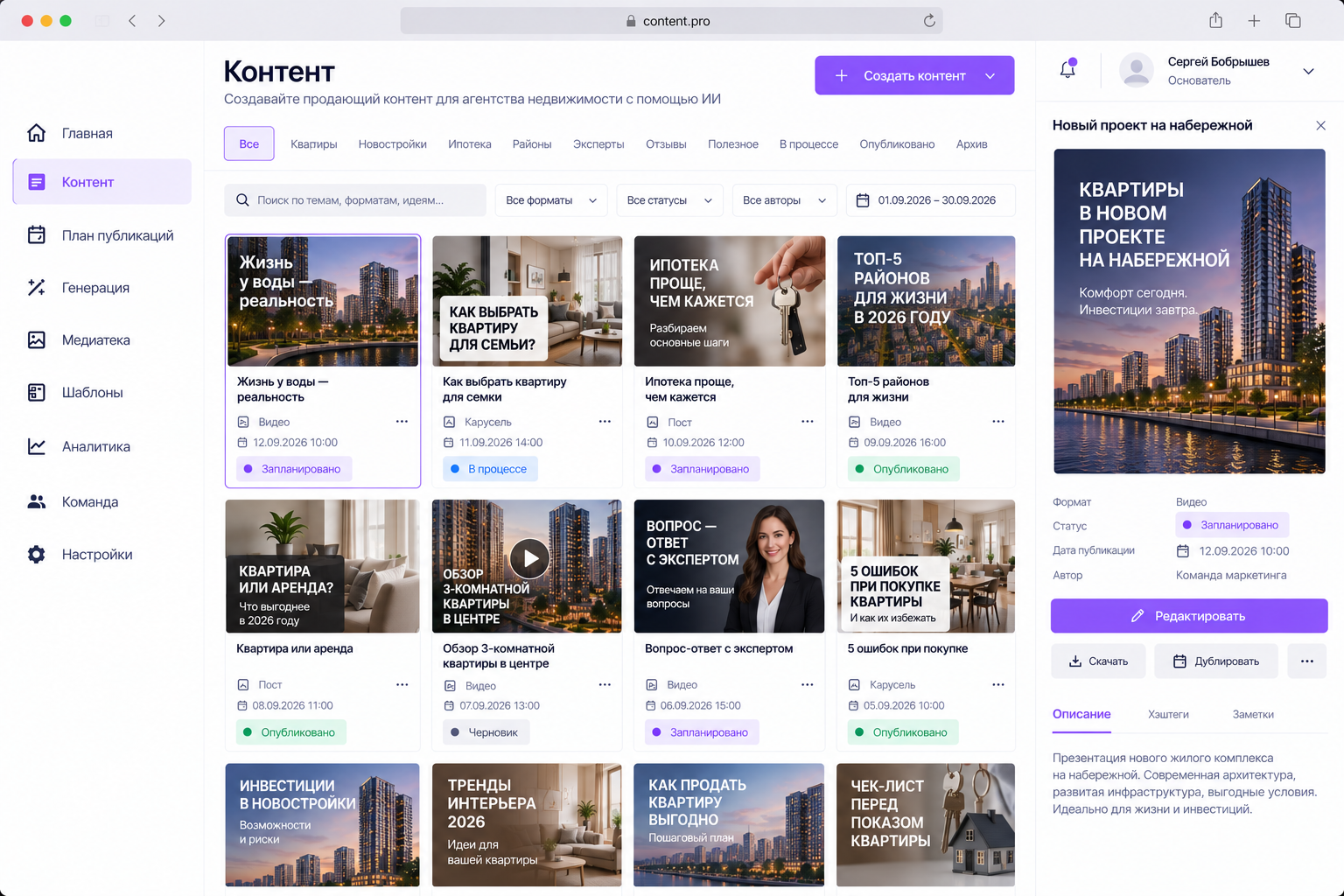Open the date range picker 01.09.2026 – 30.09.2026

[x=931, y=200]
